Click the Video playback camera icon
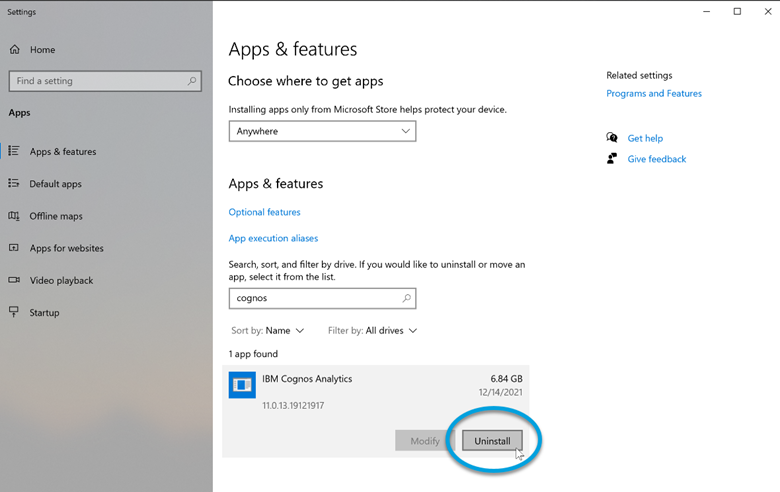This screenshot has height=492, width=780. [x=14, y=280]
